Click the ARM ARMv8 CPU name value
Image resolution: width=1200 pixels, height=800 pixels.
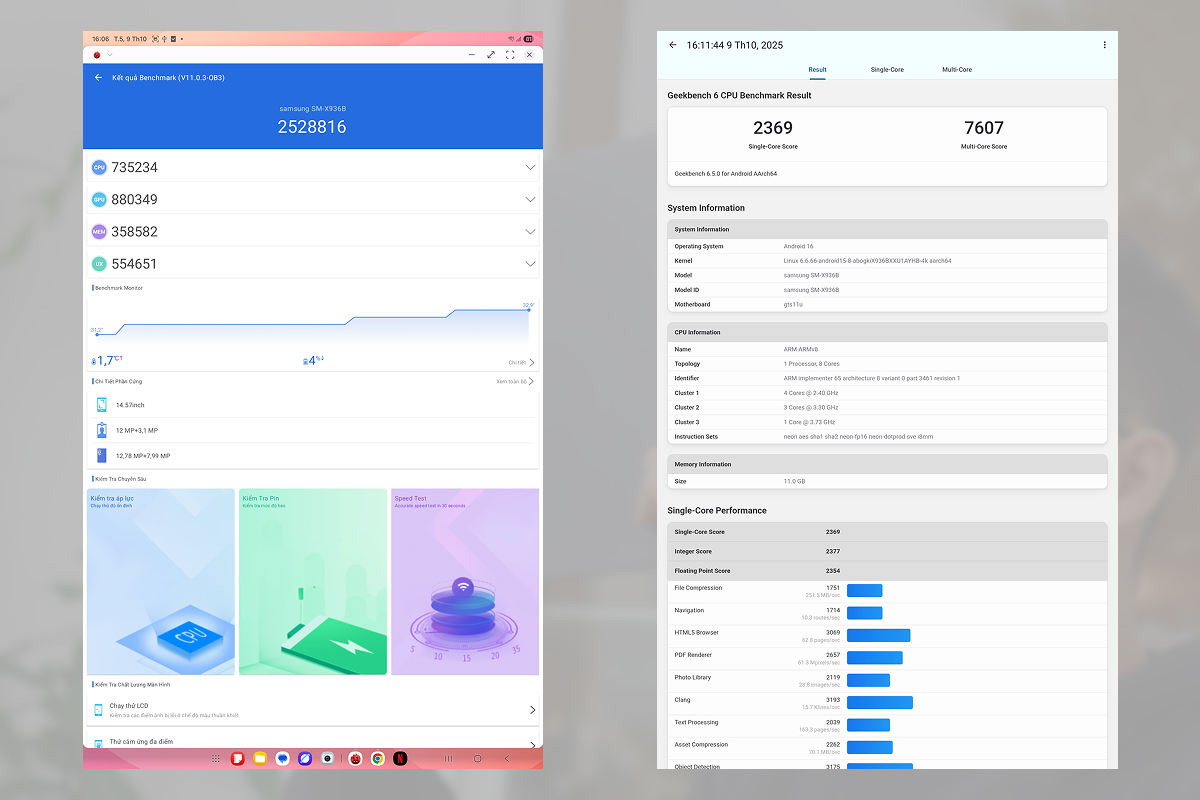point(801,349)
